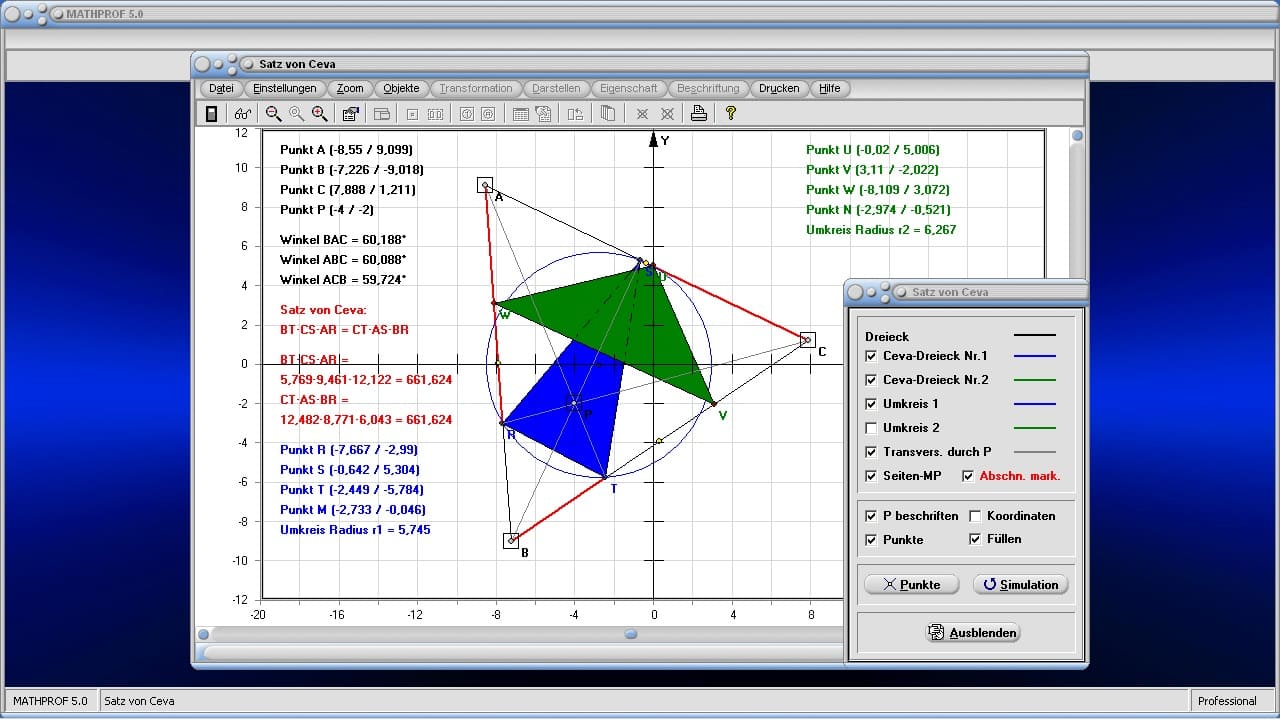
Task: Click the vertical scrollbar thumb right of the graph
Action: (1077, 136)
